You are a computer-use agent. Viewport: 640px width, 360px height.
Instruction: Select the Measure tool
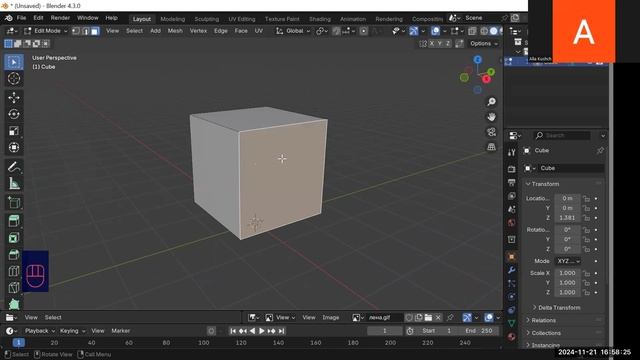point(14,184)
